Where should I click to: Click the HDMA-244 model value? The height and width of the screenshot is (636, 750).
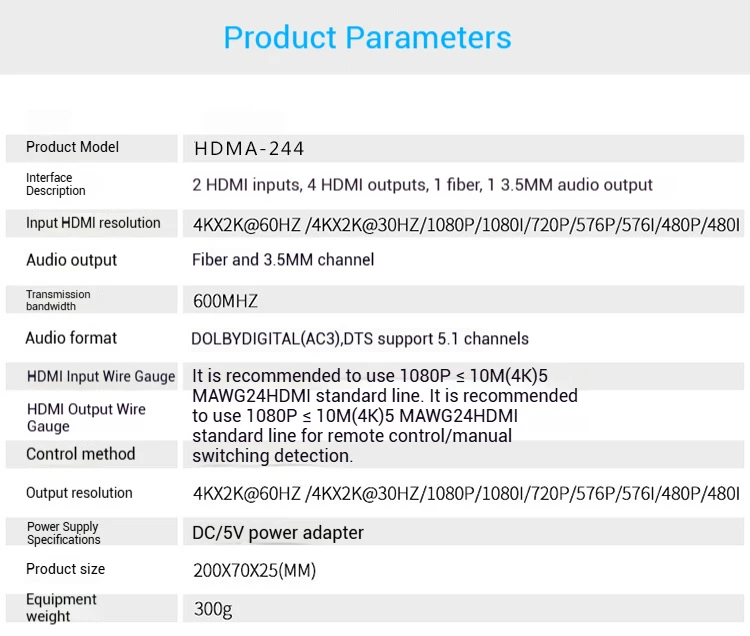pyautogui.click(x=249, y=149)
